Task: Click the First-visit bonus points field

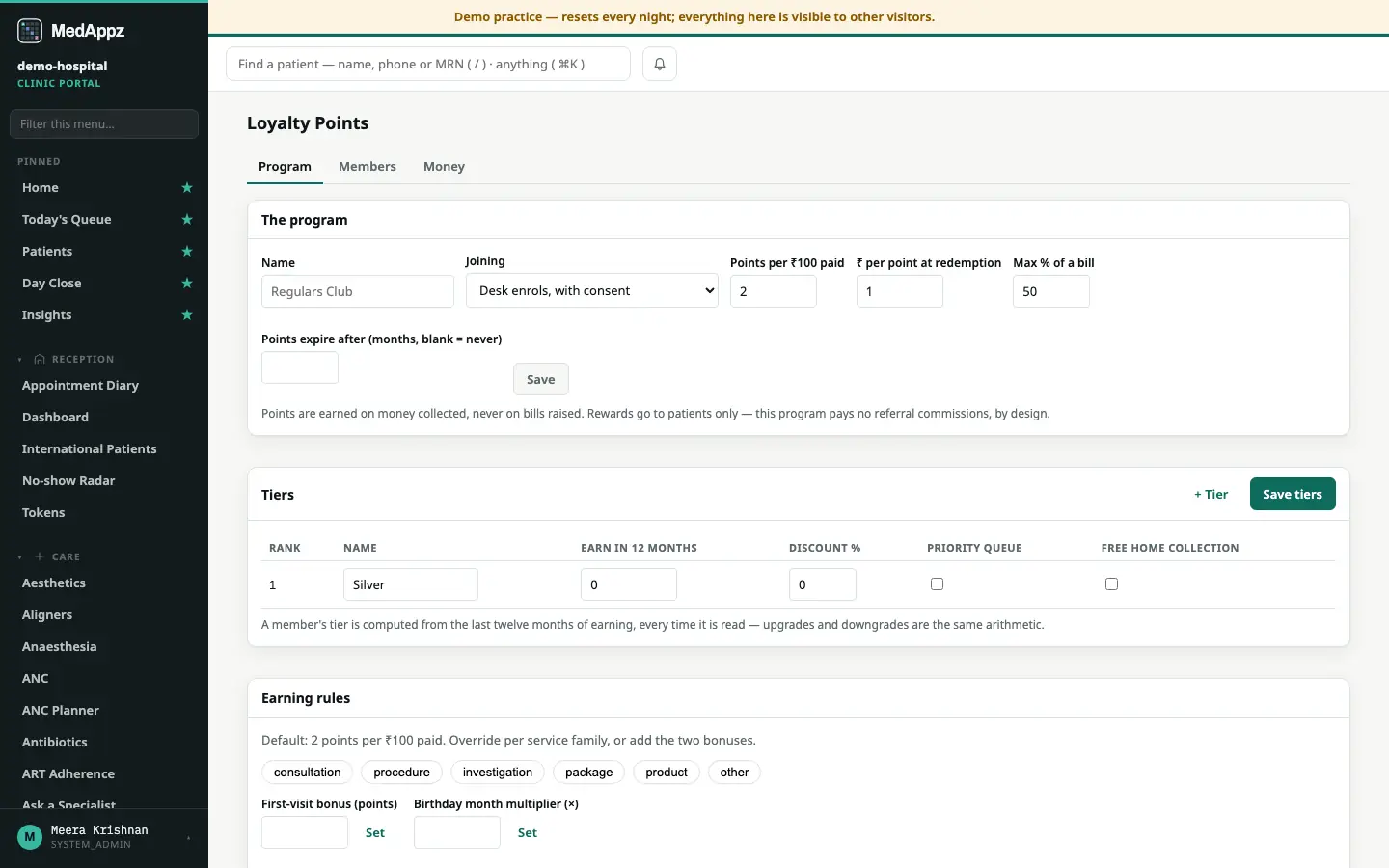Action: (305, 832)
